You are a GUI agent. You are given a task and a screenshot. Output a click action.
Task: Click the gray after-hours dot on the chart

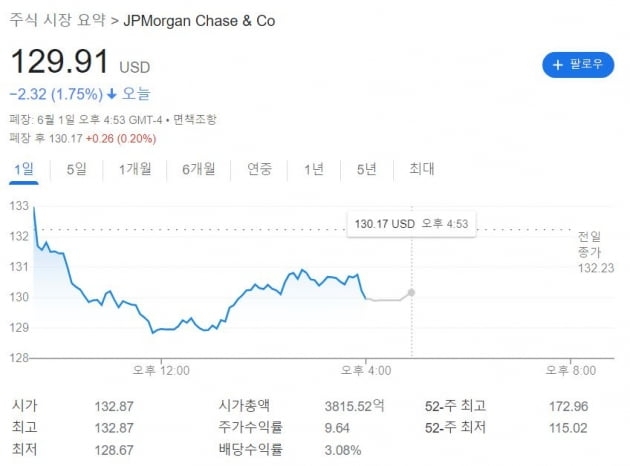(412, 292)
